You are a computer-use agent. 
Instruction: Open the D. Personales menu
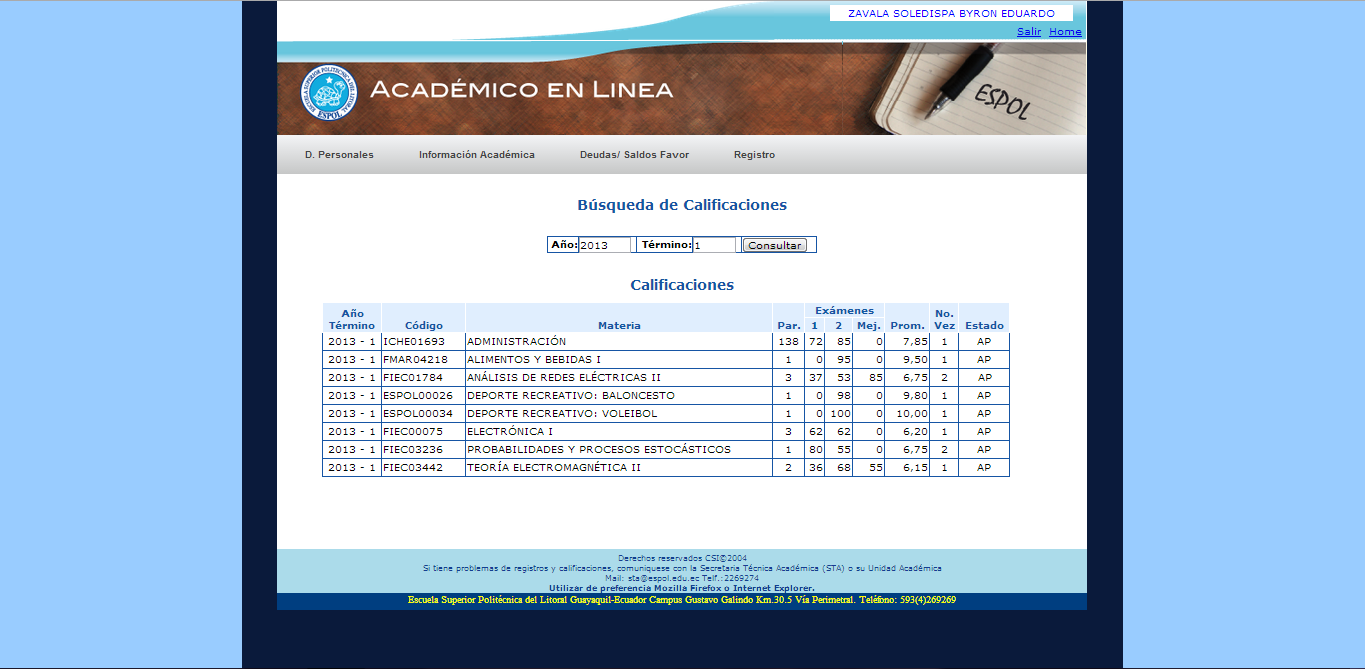coord(339,155)
